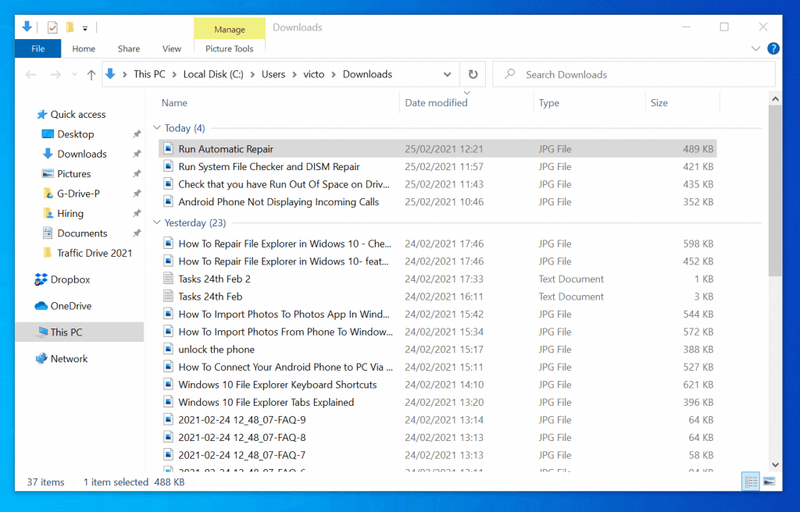800x512 pixels.
Task: Switch to Details view icon
Action: tap(751, 481)
